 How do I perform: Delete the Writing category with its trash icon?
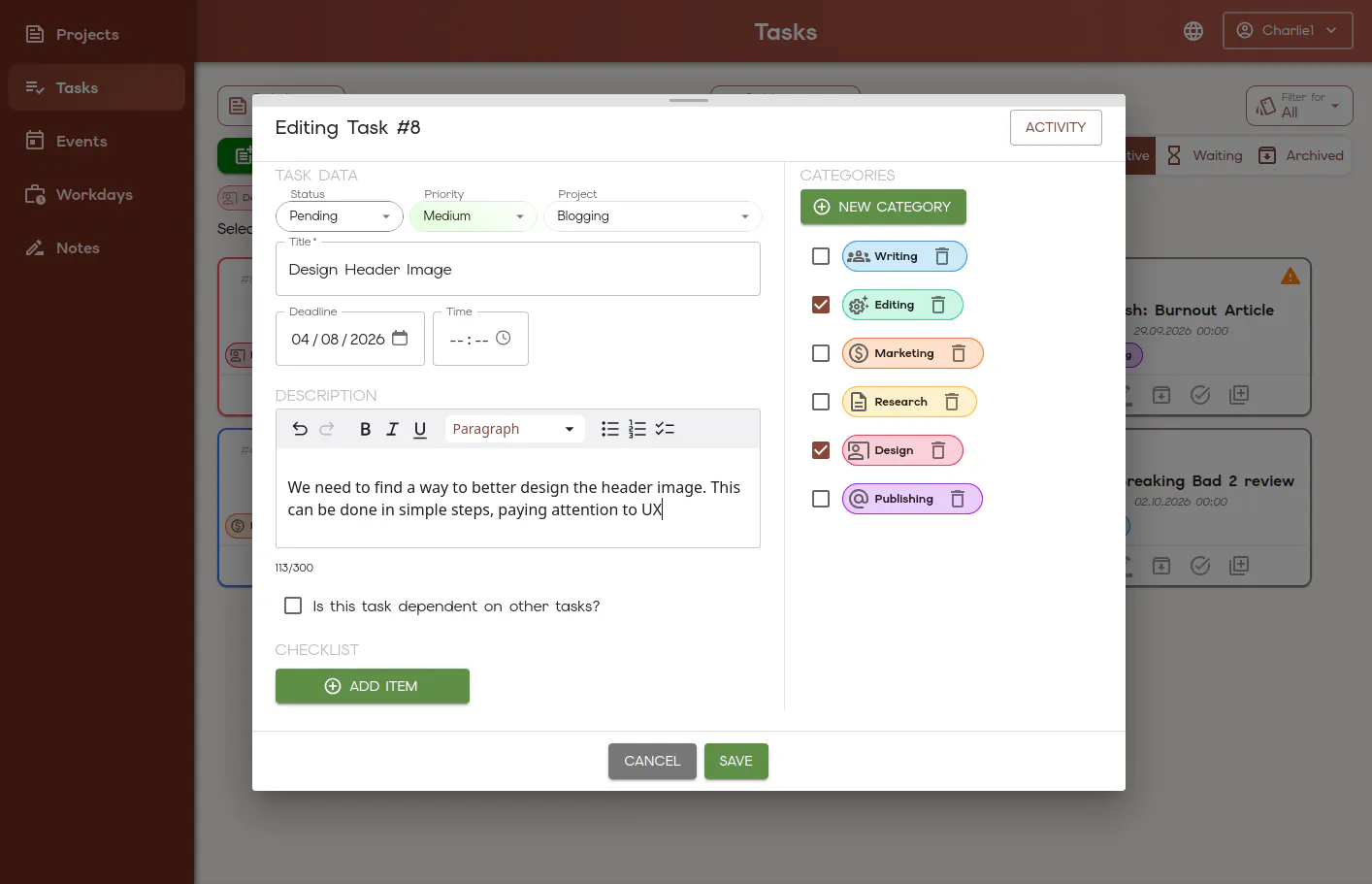pyautogui.click(x=941, y=256)
